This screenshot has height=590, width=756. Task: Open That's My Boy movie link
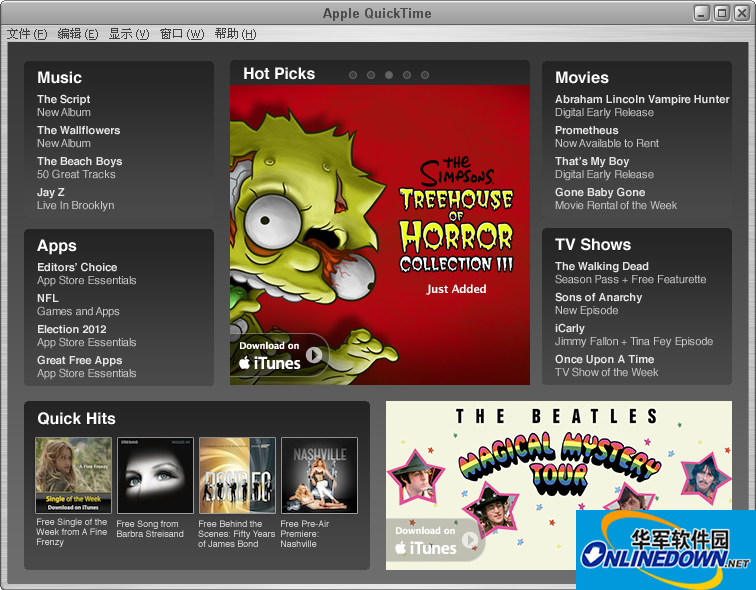tap(604, 168)
